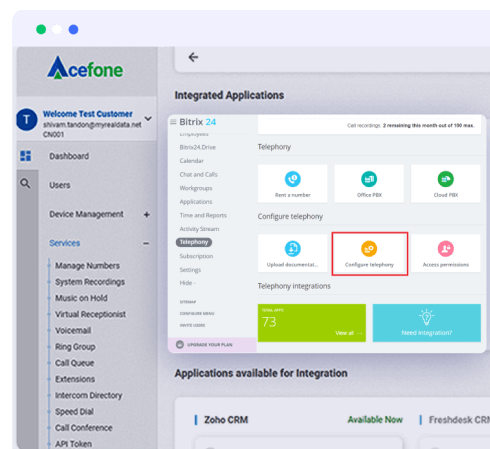Open Dashboard in the sidebar
Viewport: 490px width, 449px height.
69,156
